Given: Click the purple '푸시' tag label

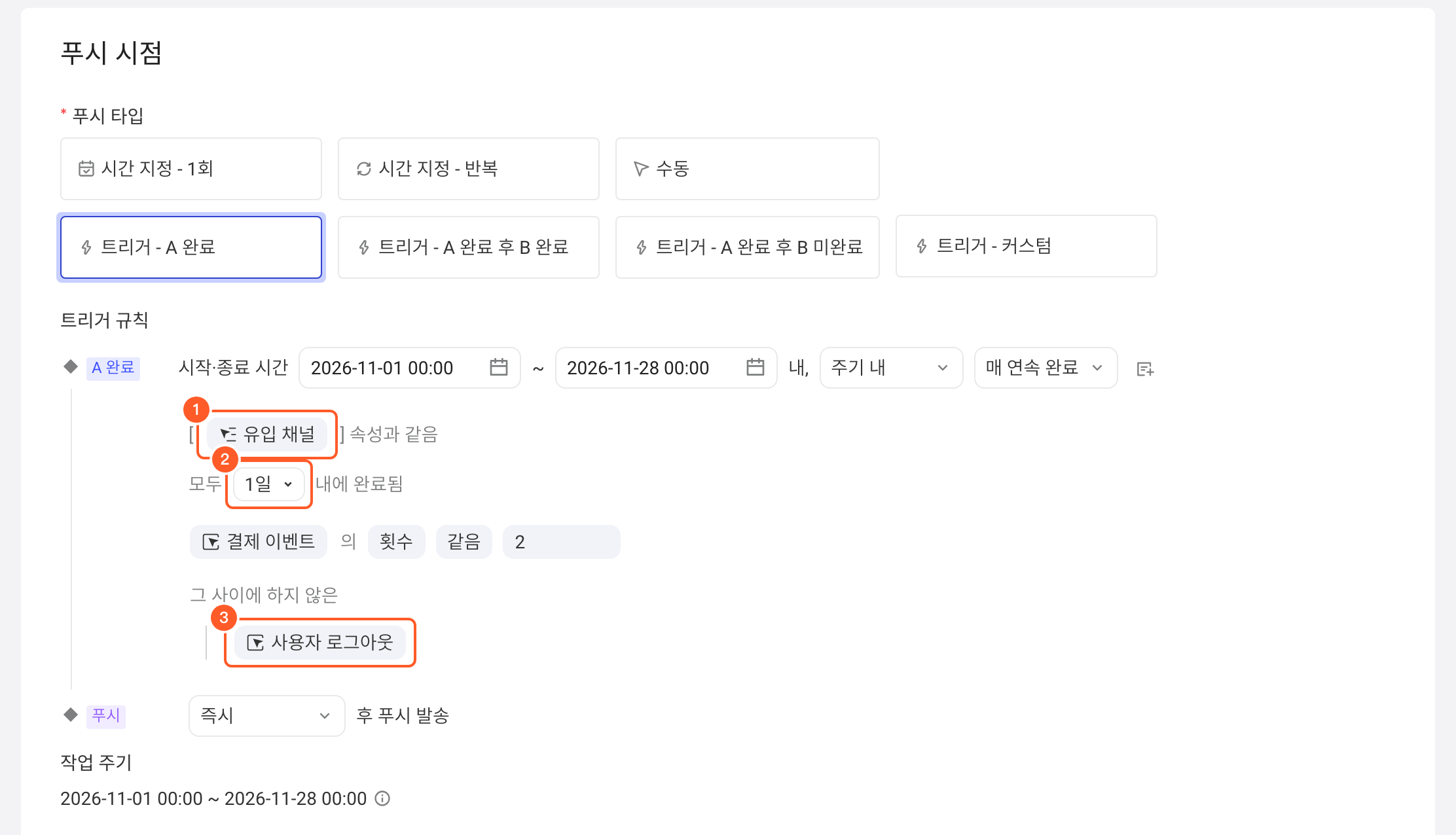Looking at the screenshot, I should click(106, 716).
